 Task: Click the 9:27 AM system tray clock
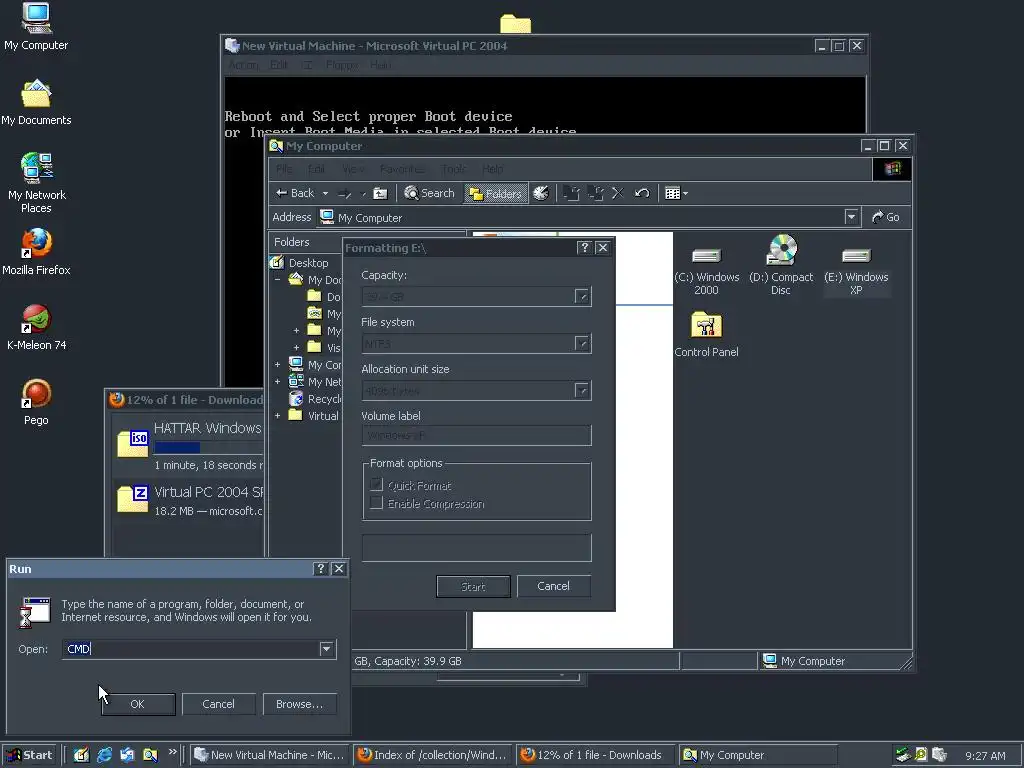click(x=985, y=756)
